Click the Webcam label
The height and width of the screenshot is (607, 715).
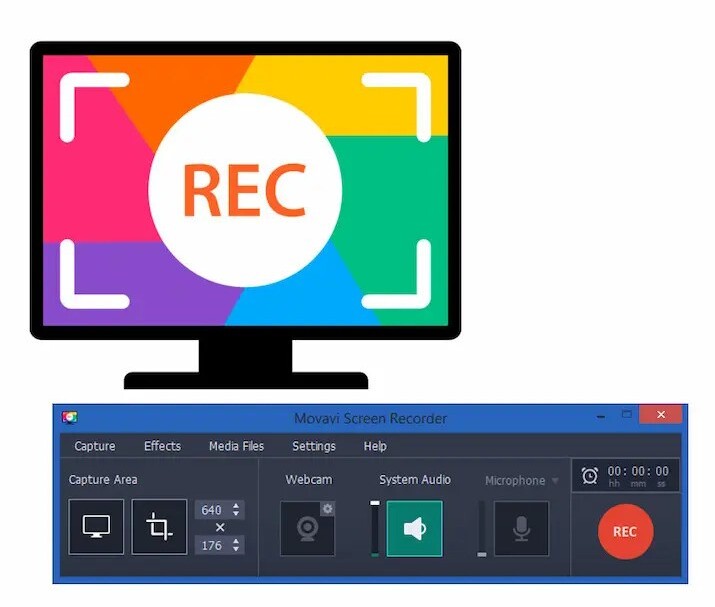309,480
